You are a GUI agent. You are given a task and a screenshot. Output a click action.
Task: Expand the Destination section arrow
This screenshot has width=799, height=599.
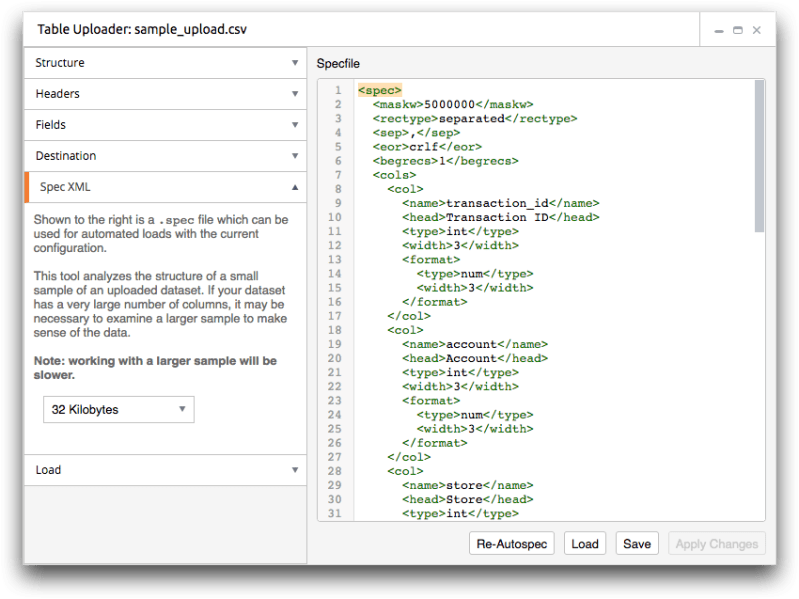coord(295,156)
